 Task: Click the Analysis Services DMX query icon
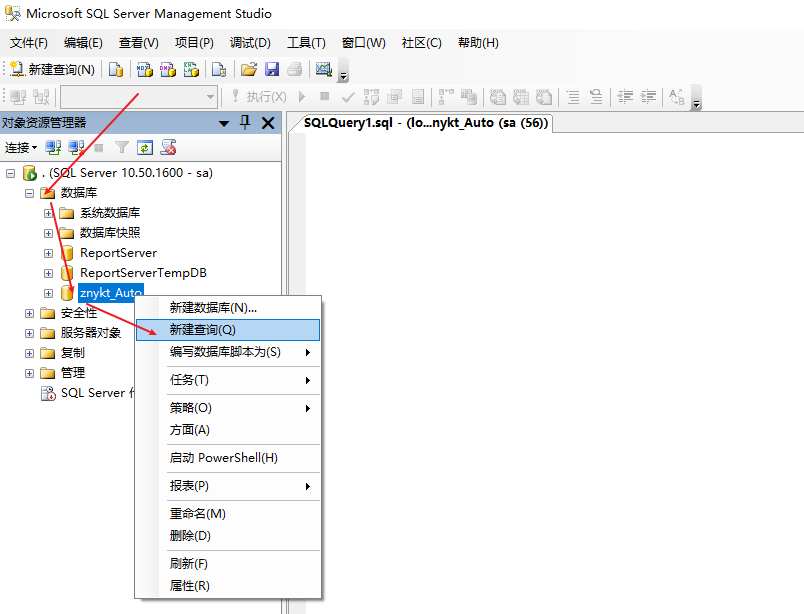[x=168, y=69]
